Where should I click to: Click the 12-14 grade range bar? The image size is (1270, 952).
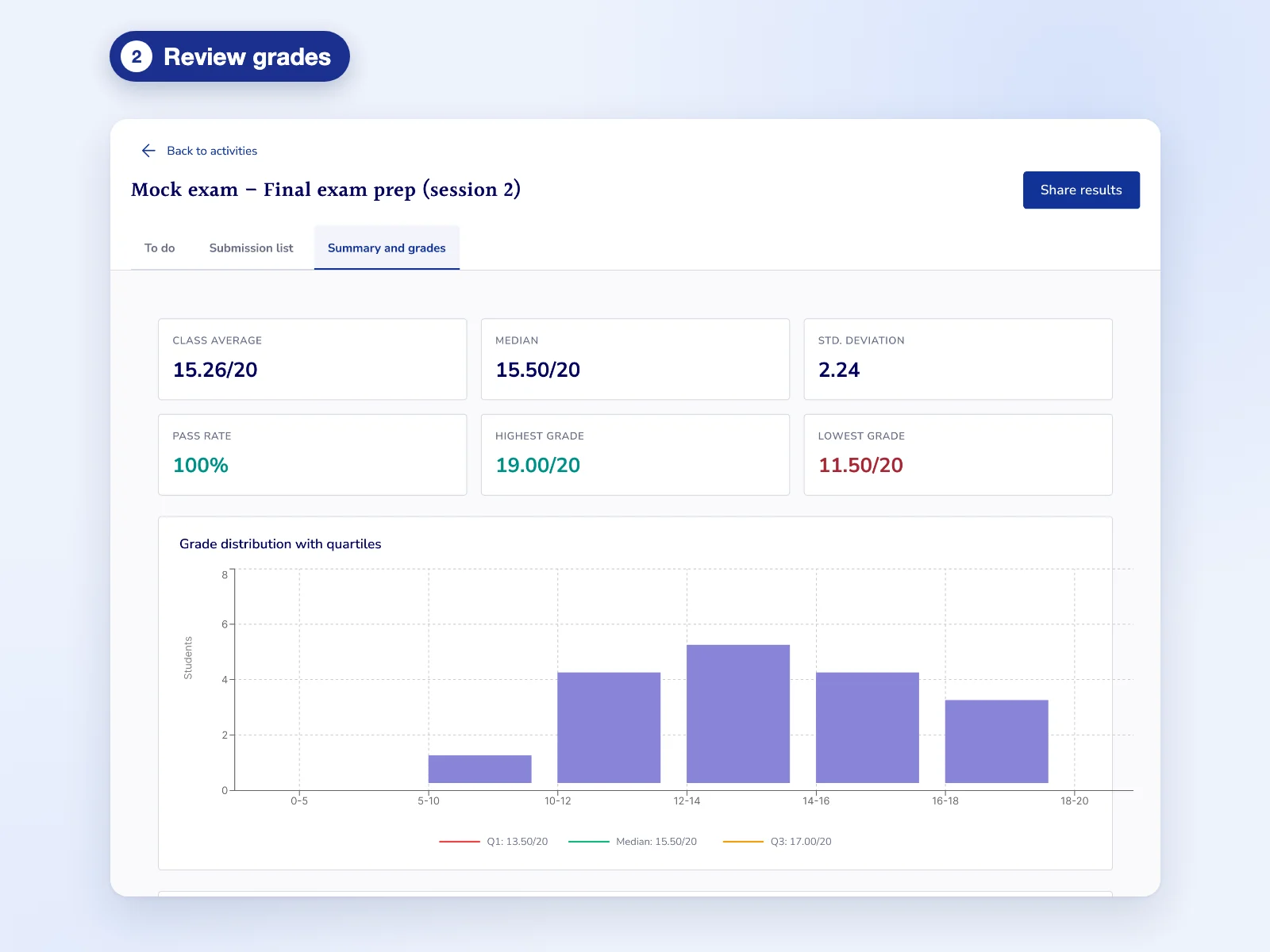(x=738, y=714)
